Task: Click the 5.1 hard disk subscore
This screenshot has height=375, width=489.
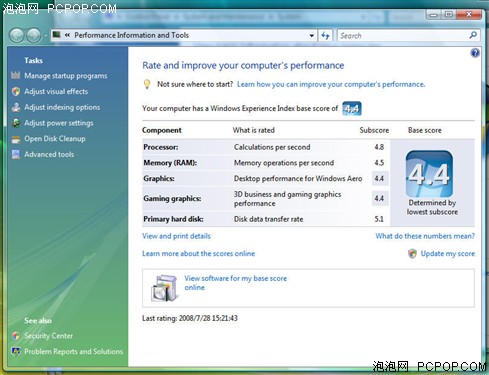Action: (379, 219)
